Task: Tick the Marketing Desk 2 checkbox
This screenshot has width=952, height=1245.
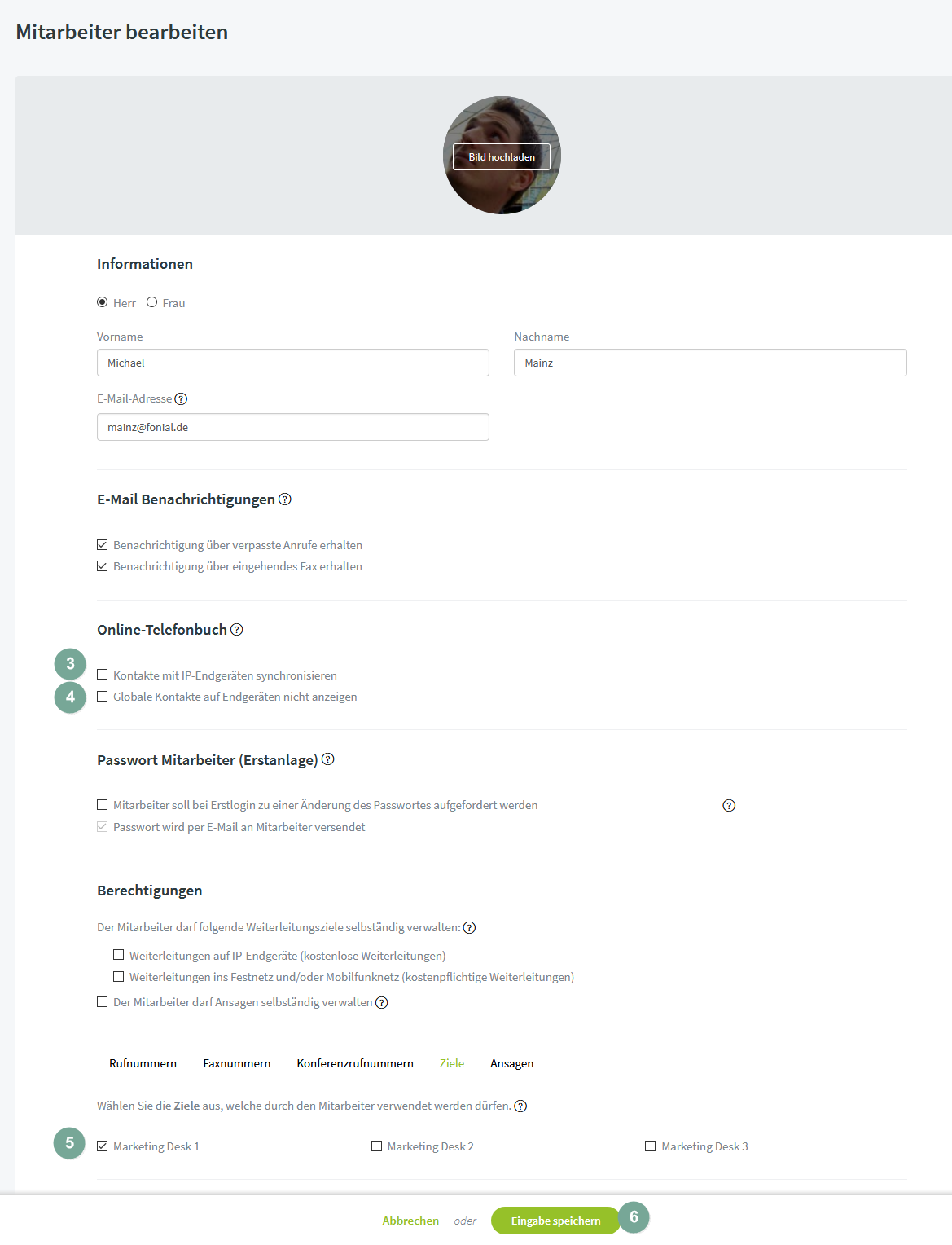Action: [376, 1146]
